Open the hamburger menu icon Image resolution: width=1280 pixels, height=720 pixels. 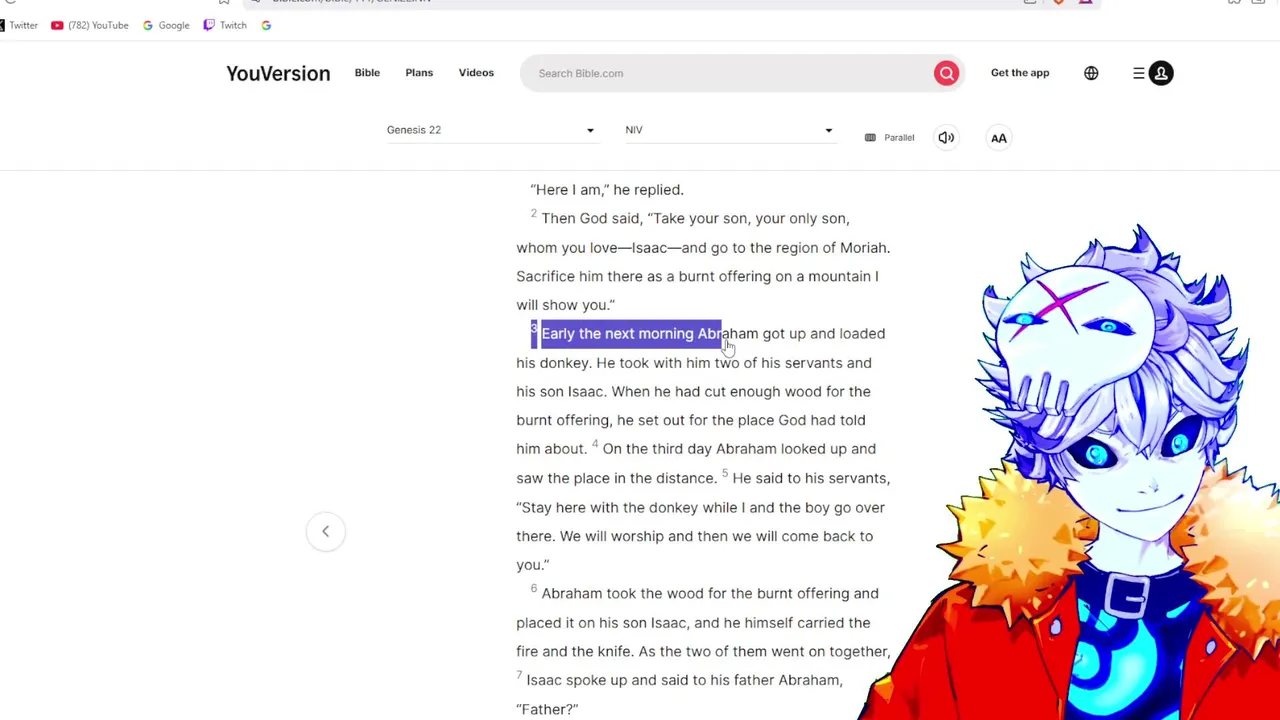(1138, 73)
